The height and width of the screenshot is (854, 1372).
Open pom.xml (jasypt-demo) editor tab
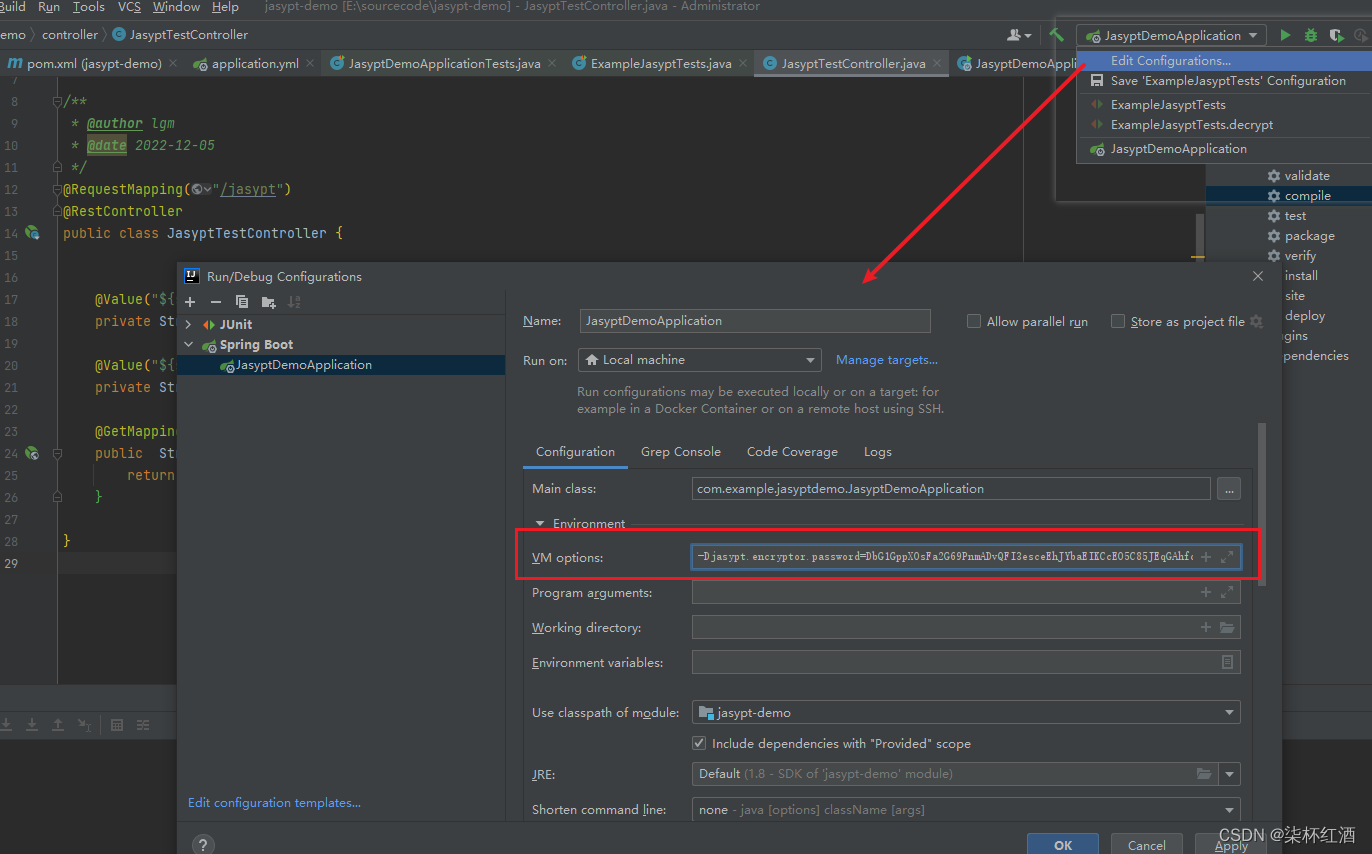(x=93, y=63)
